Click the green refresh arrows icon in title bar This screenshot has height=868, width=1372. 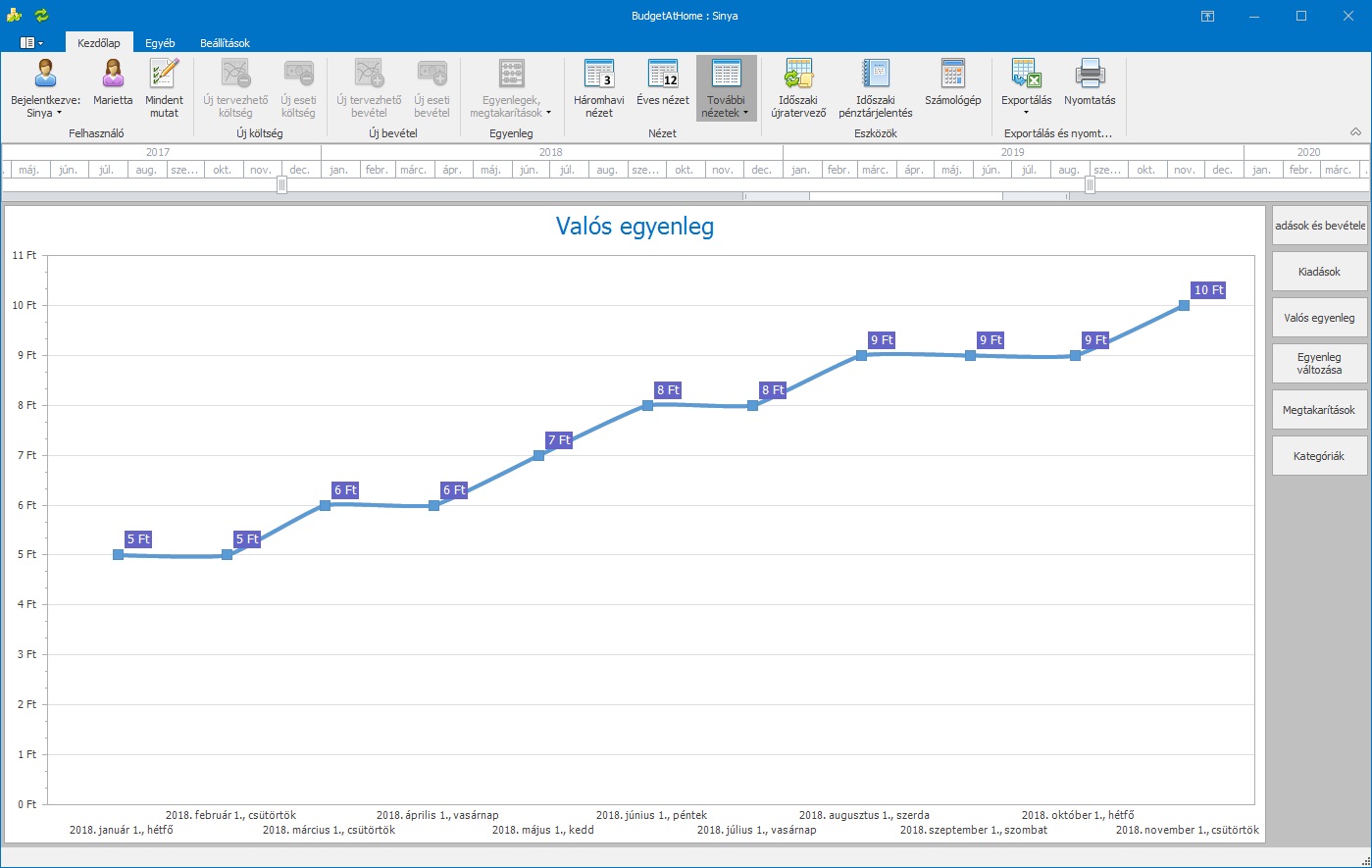click(41, 16)
